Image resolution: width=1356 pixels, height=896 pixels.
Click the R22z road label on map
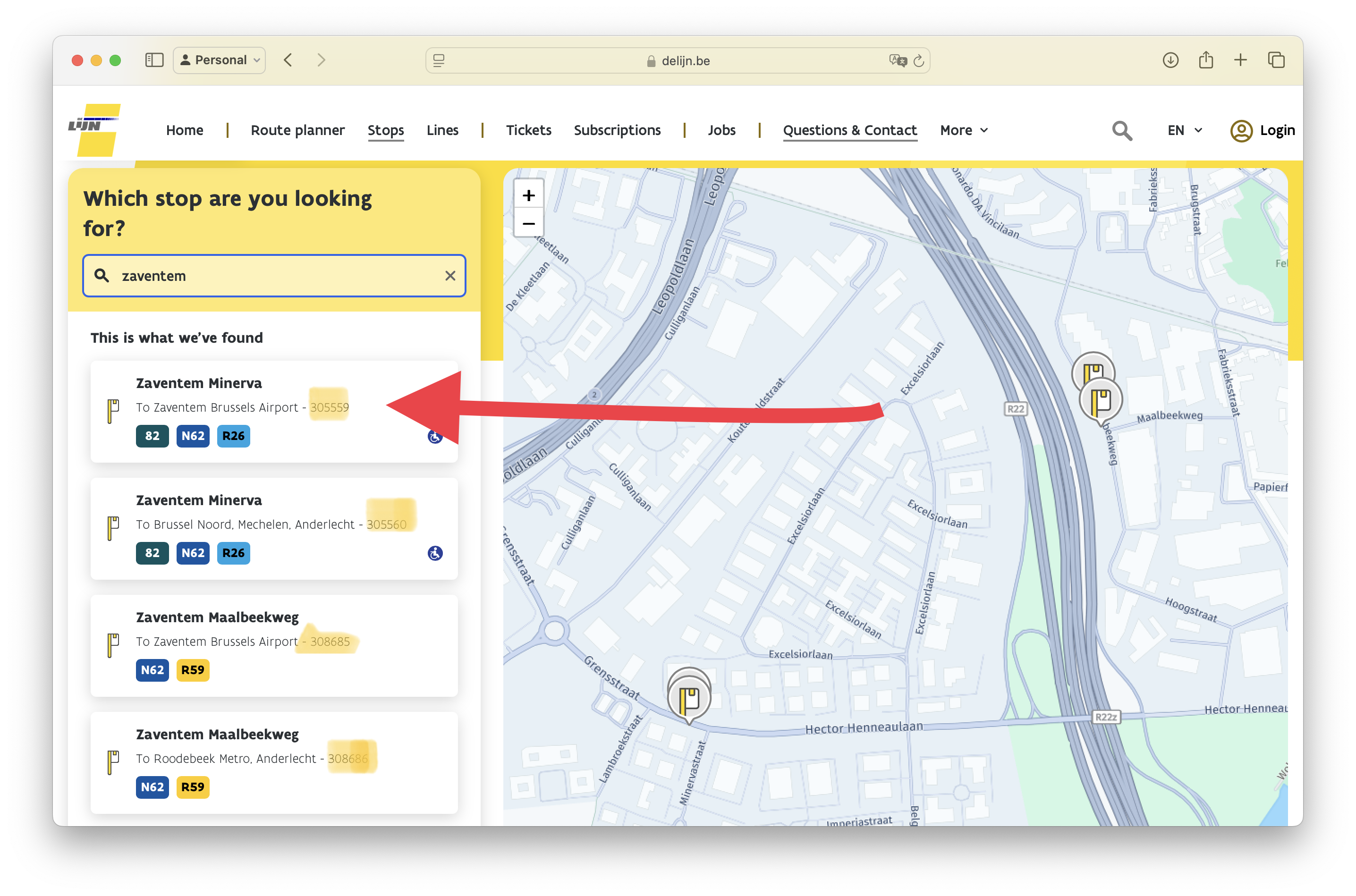[1105, 717]
